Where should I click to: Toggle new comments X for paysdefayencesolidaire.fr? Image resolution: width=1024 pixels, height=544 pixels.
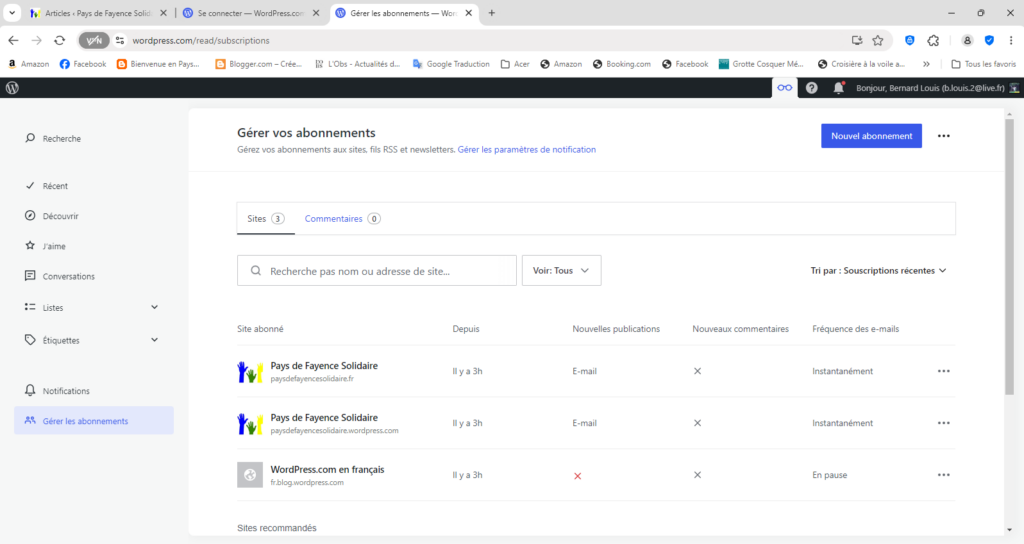[697, 371]
